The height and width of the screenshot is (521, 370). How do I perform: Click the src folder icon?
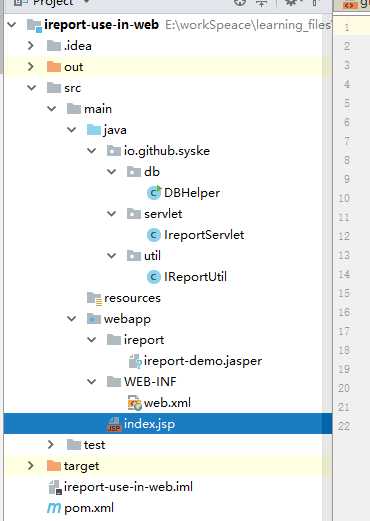pyautogui.click(x=54, y=88)
